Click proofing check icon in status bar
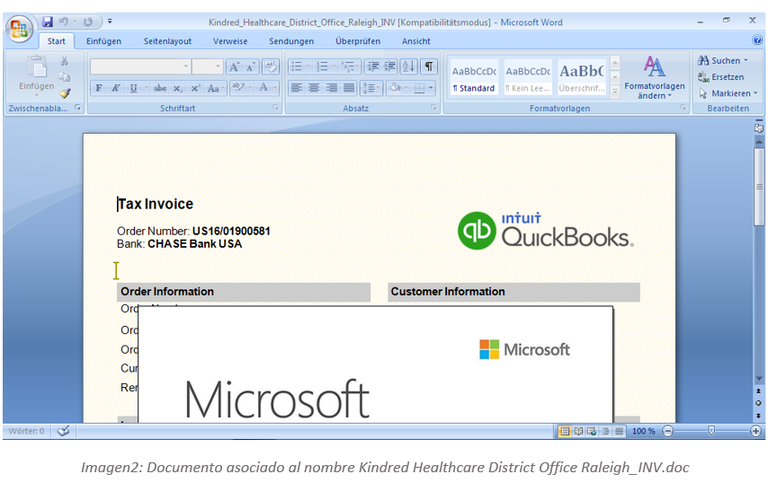 63,431
